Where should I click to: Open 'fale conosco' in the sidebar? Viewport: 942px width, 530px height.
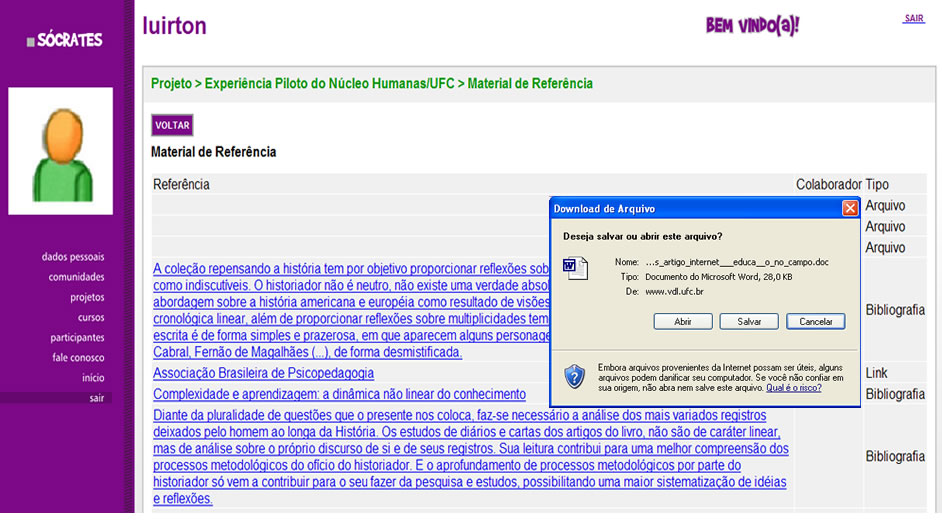tap(79, 357)
